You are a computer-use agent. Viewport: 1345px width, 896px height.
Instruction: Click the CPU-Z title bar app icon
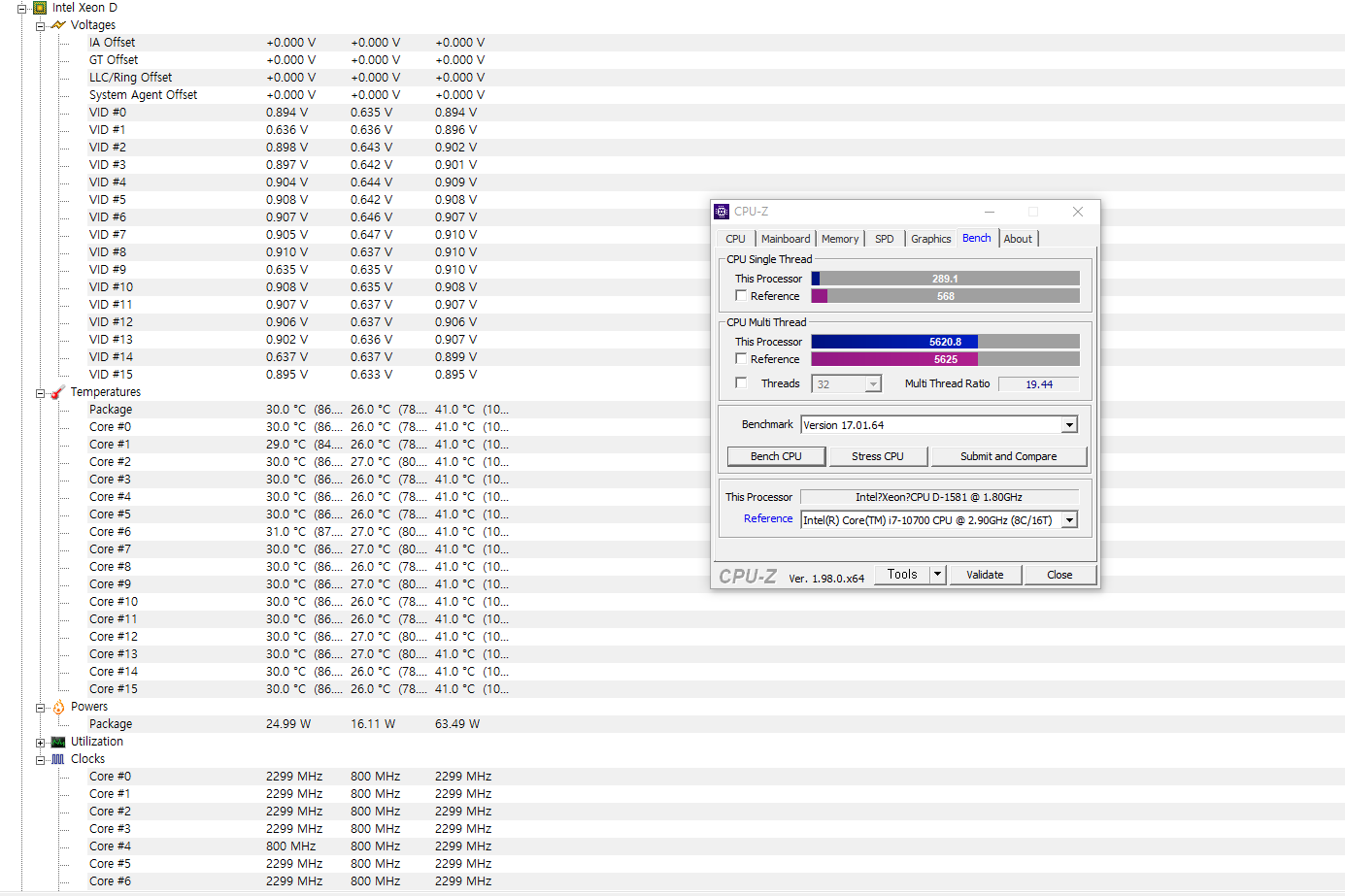(x=722, y=212)
